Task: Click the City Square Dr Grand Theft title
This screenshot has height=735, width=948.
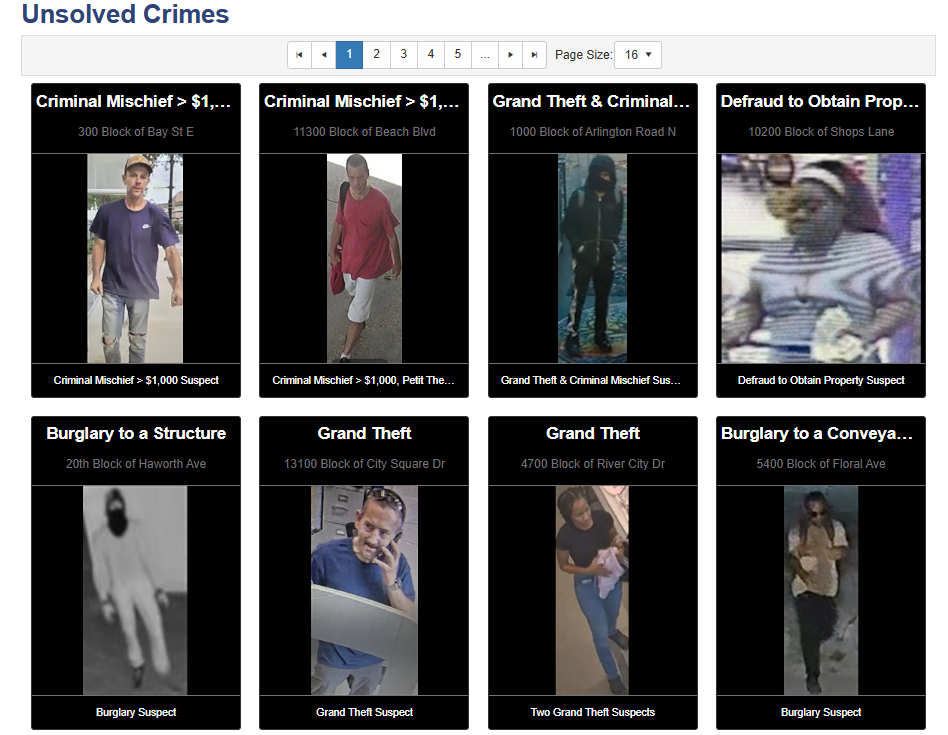Action: coord(364,433)
